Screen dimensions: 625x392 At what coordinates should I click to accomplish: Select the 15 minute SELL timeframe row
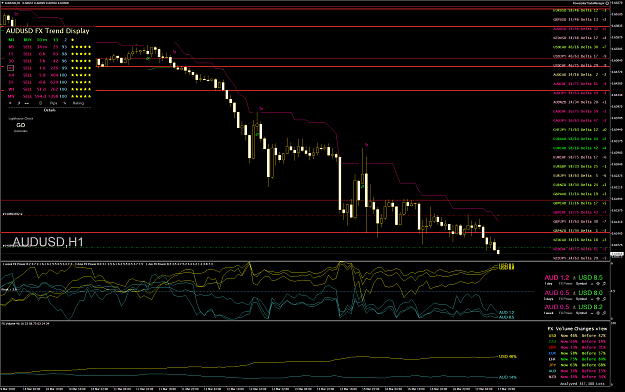coord(49,54)
